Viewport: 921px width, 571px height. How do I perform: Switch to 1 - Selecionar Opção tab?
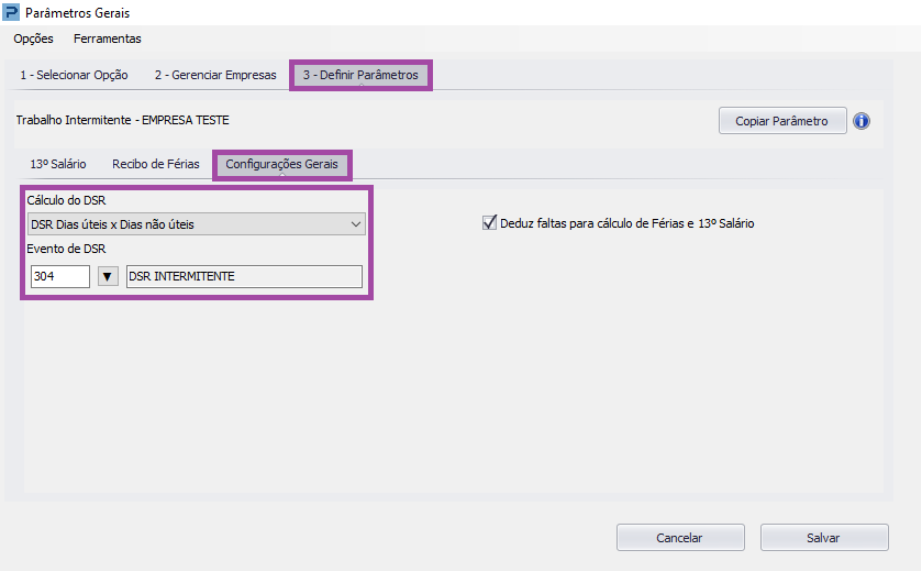pyautogui.click(x=74, y=75)
